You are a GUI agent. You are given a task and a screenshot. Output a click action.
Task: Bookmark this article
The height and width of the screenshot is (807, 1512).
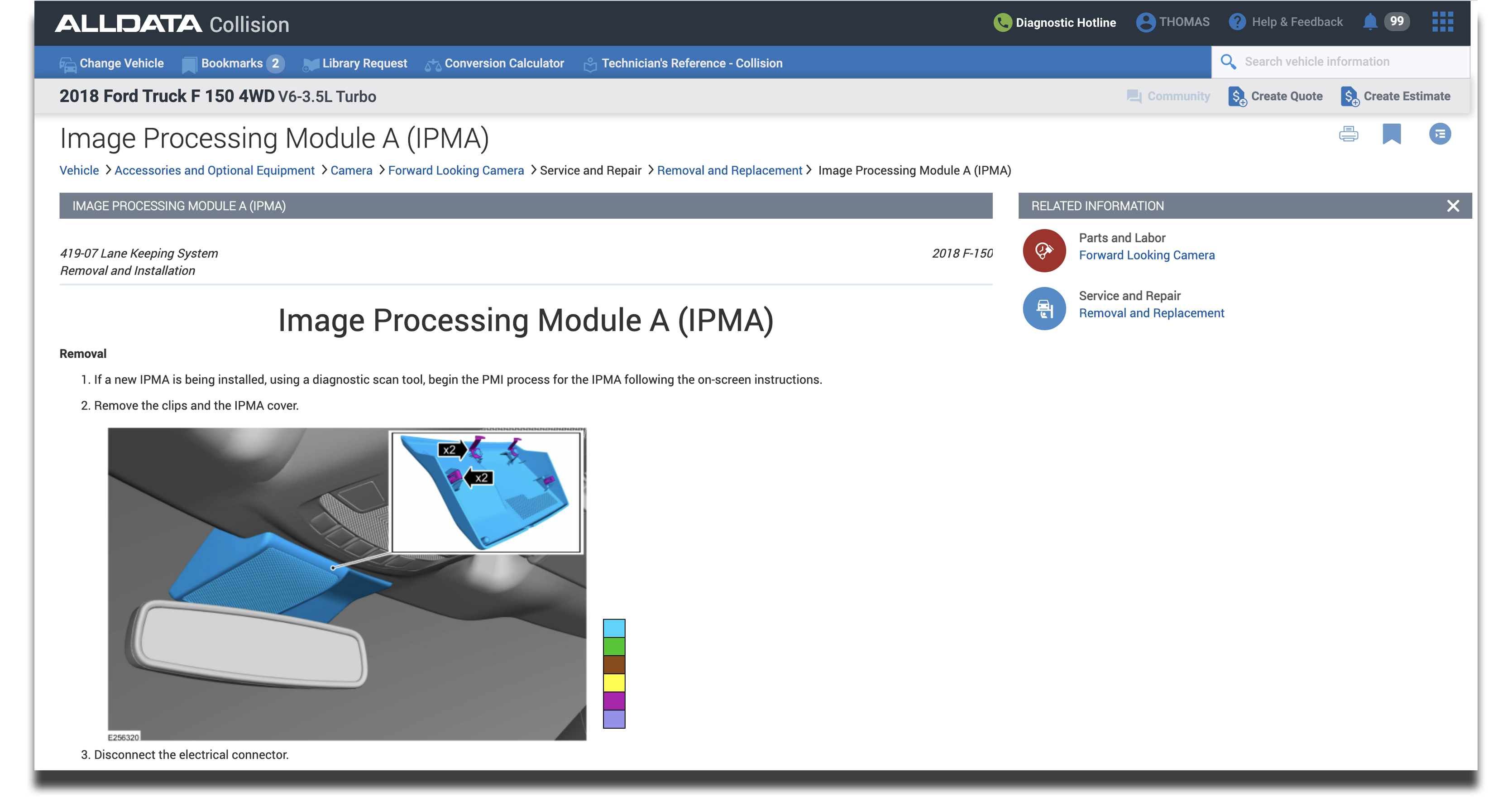click(1391, 134)
